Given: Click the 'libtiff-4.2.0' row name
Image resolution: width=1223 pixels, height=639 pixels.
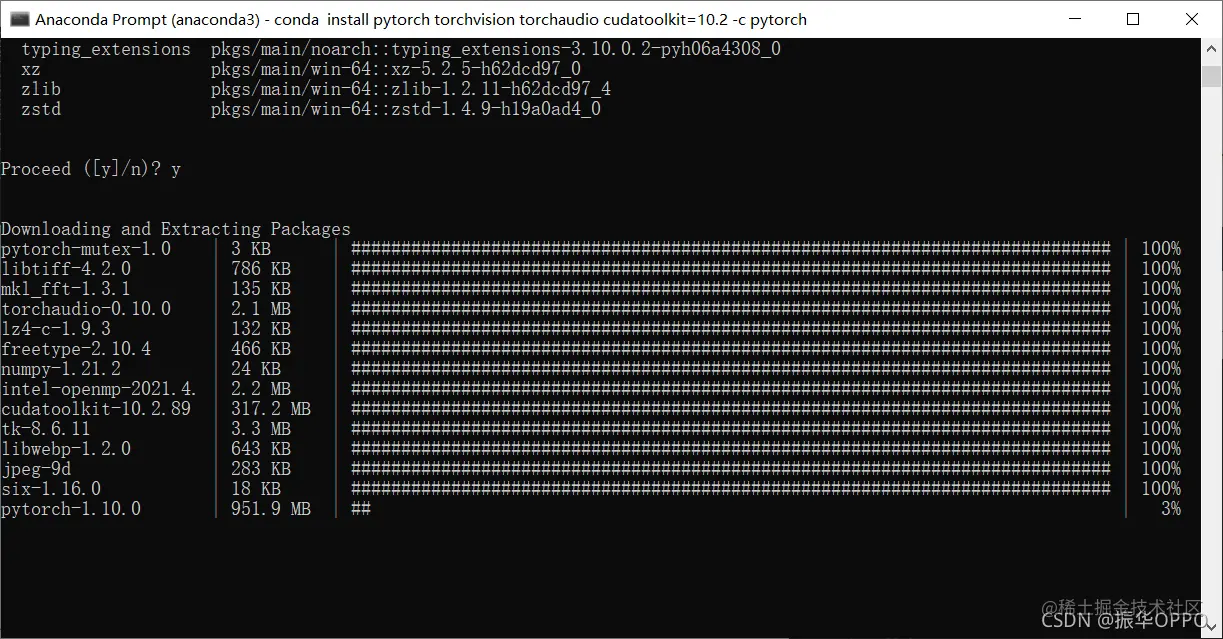Looking at the screenshot, I should tap(66, 269).
